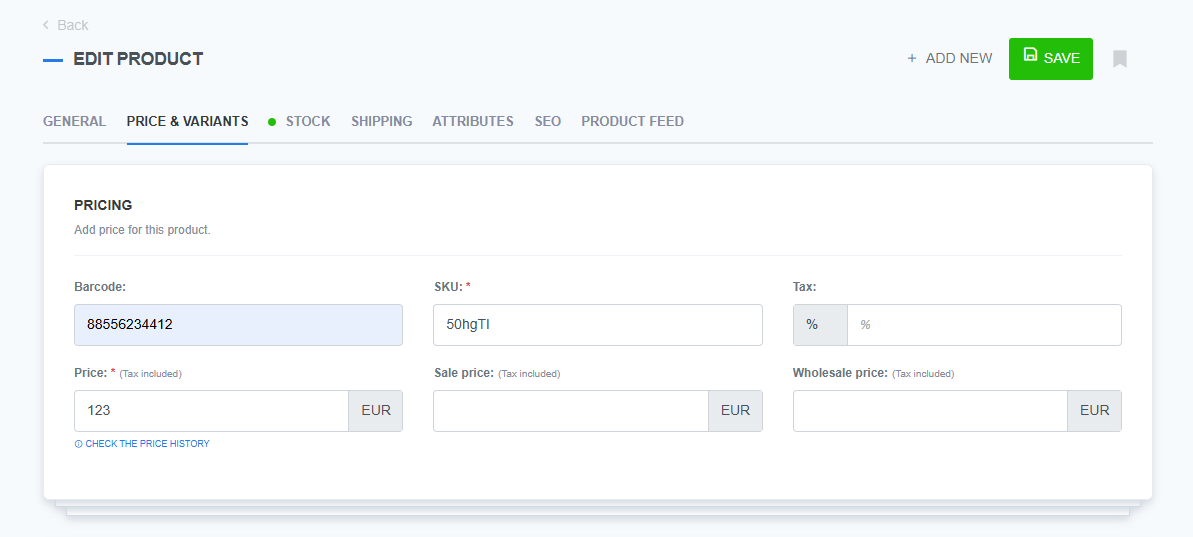Click the bookmark icon next to Save
The width and height of the screenshot is (1193, 537).
pyautogui.click(x=1119, y=59)
